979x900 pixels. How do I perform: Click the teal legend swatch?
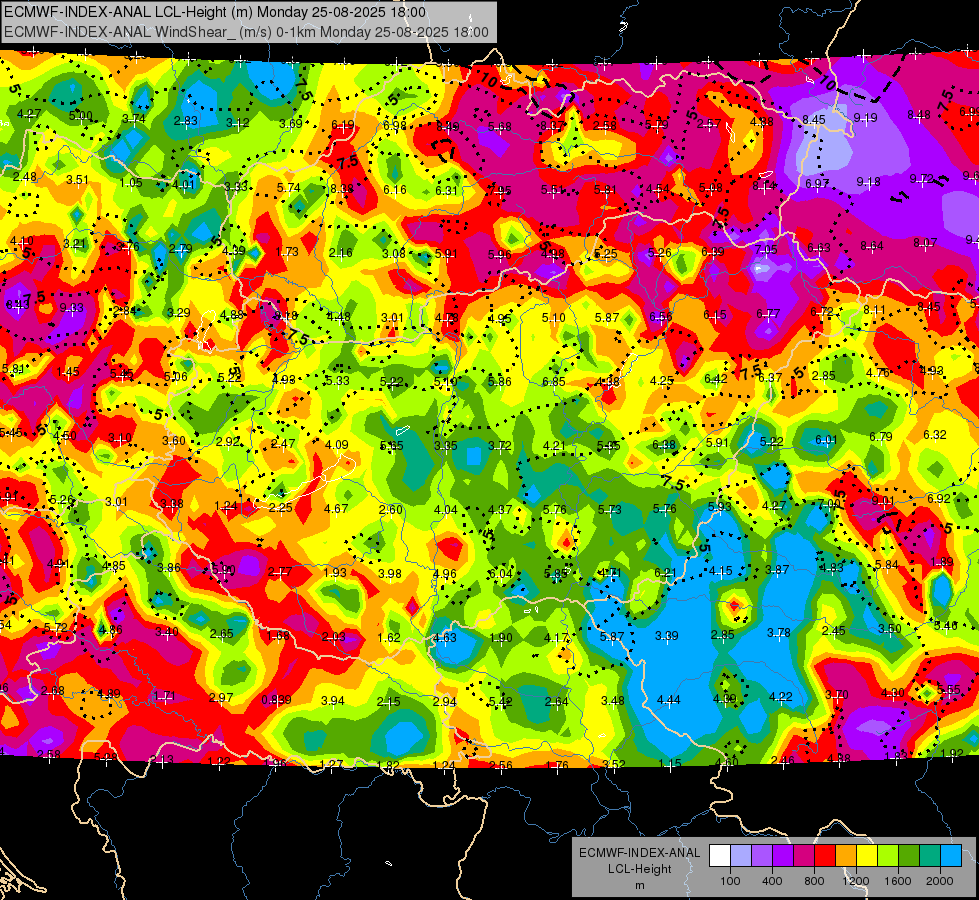tap(930, 855)
